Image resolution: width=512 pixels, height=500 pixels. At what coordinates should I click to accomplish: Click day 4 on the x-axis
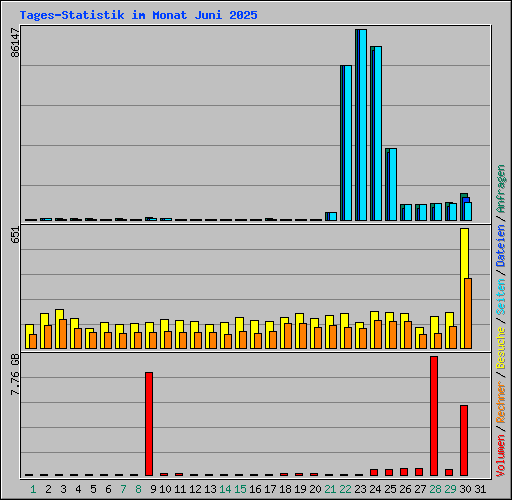78,489
